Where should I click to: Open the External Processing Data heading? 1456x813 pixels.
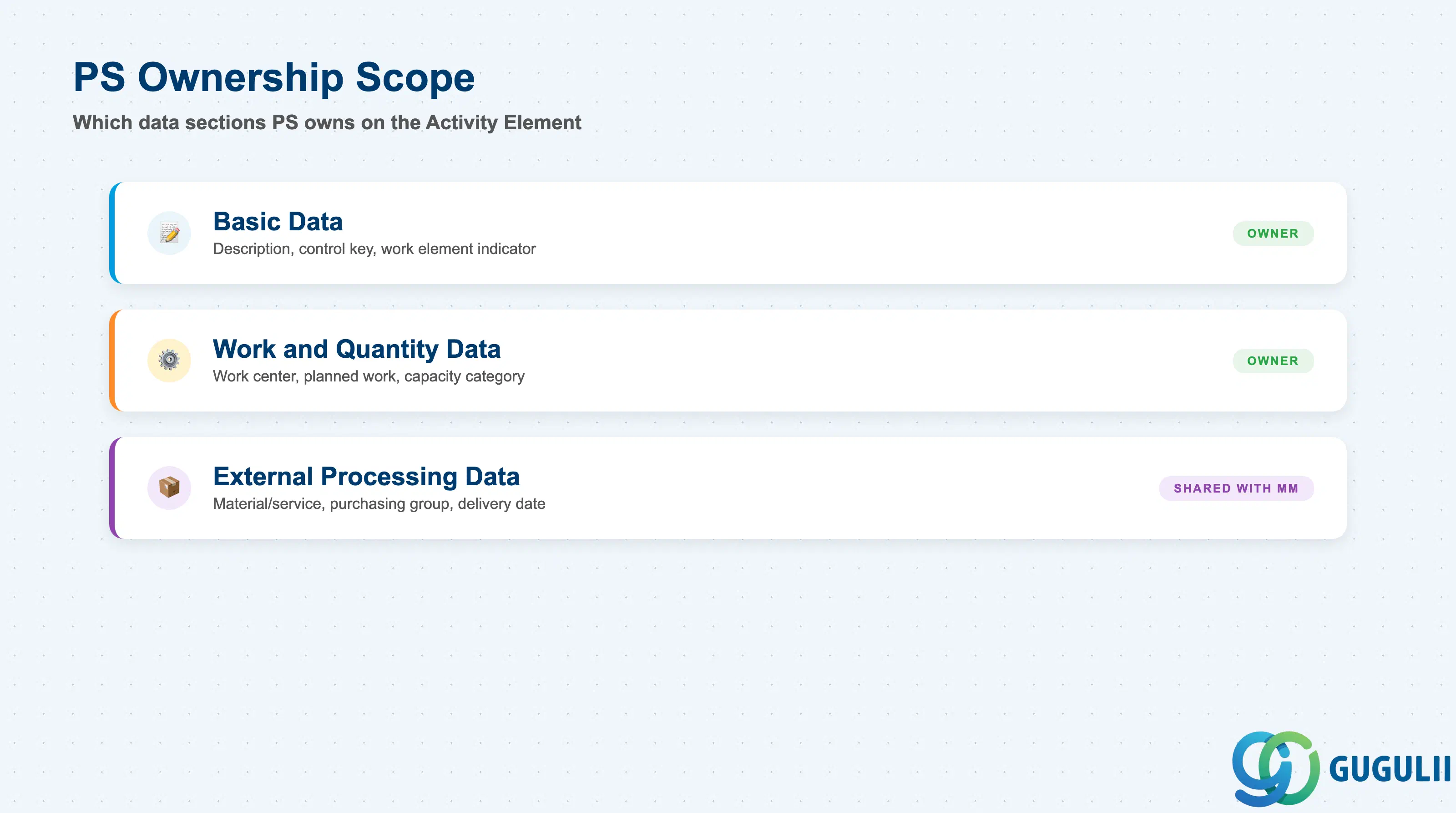click(366, 476)
